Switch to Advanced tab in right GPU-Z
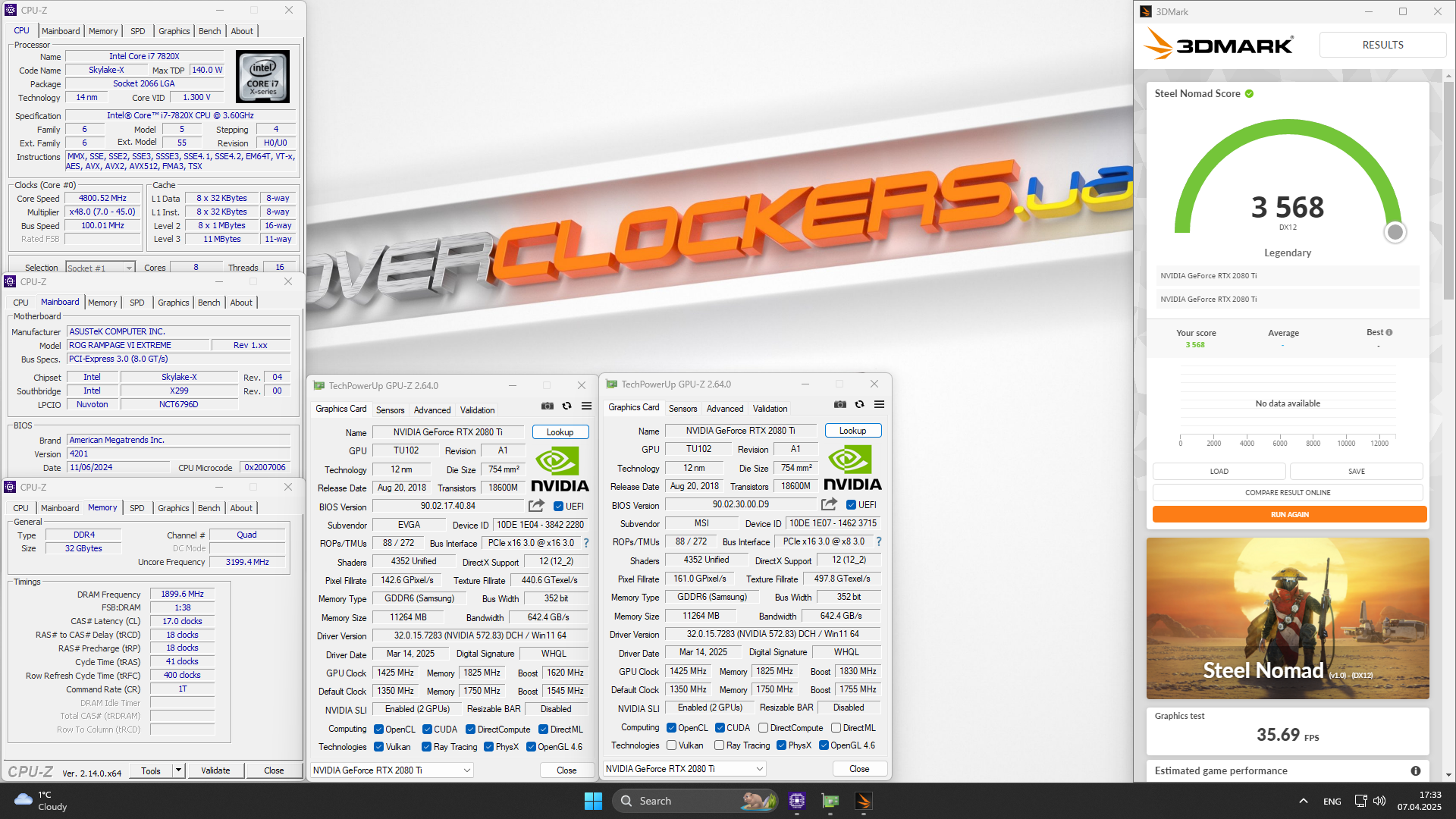The image size is (1456, 819). (x=725, y=409)
